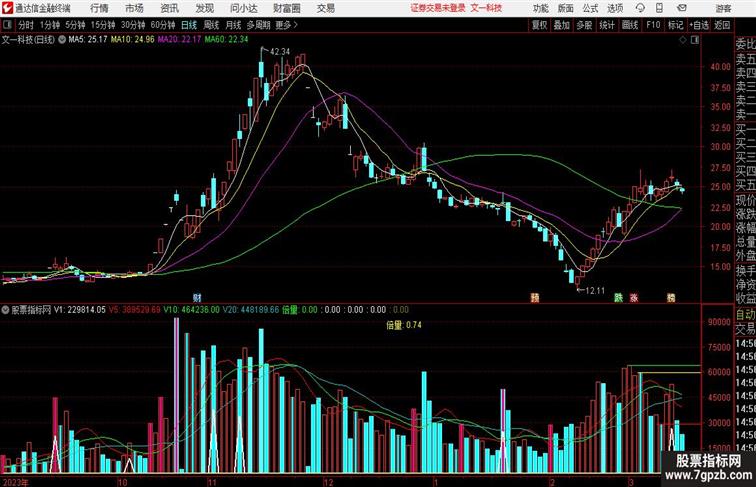Toggle the side panel icon beside diamond
Viewport: 756px width, 487px height.
695,40
